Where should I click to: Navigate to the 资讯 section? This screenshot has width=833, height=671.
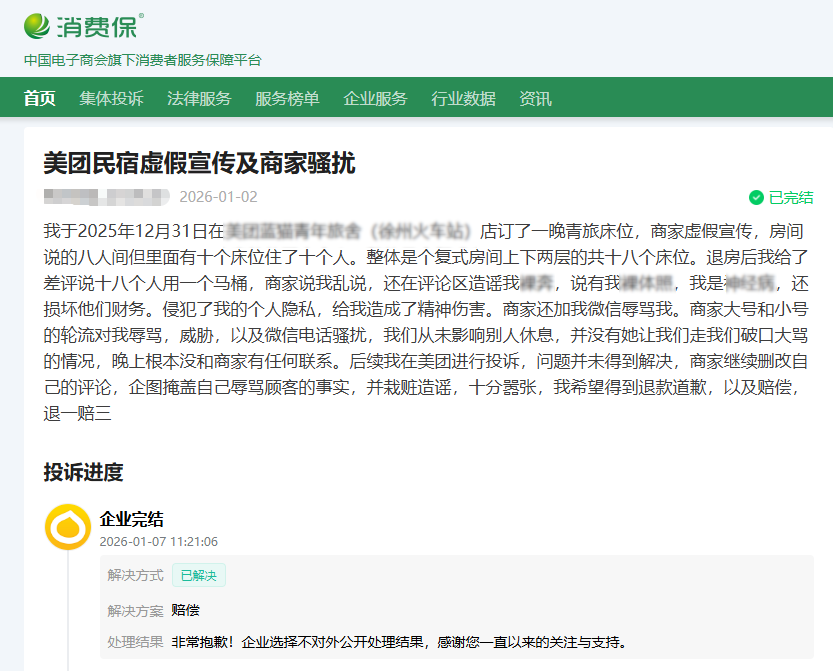click(535, 99)
